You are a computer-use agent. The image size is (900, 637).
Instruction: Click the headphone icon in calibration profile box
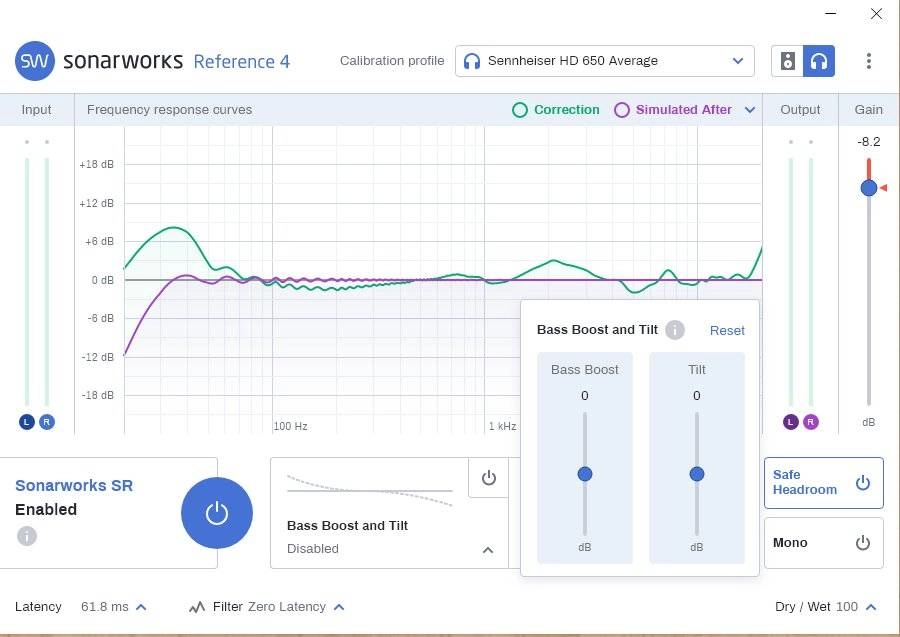pos(472,61)
